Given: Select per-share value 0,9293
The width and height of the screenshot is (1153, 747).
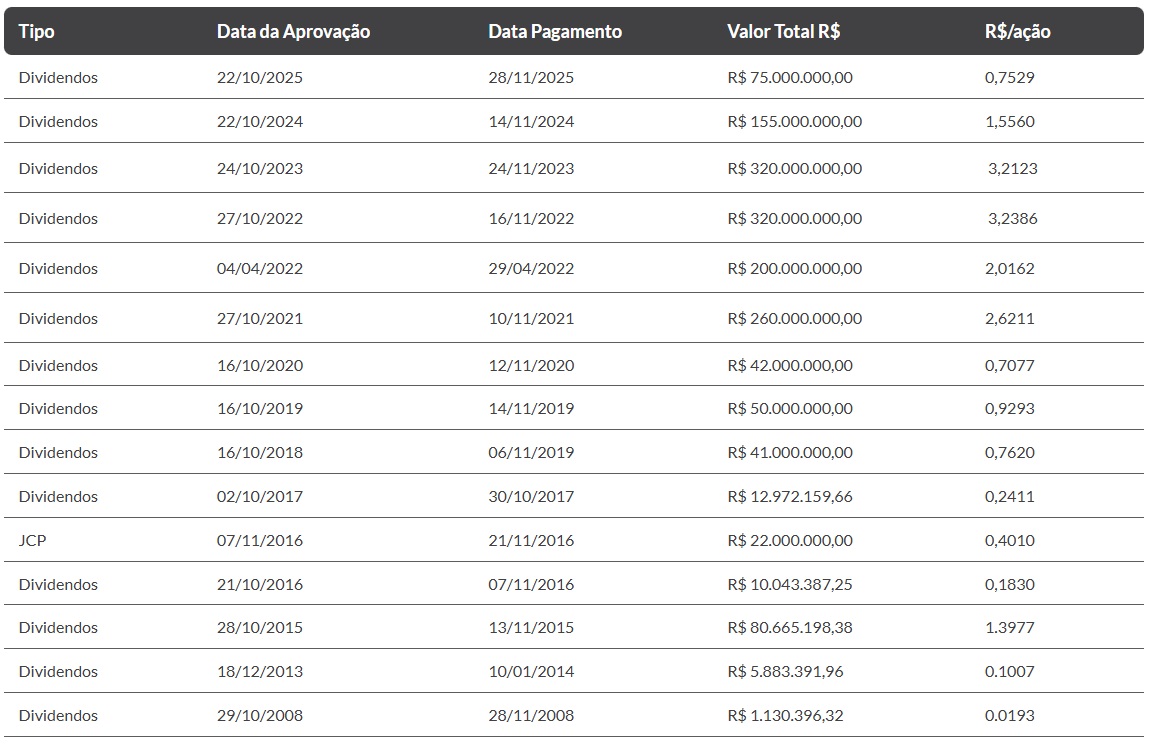Looking at the screenshot, I should pyautogui.click(x=1009, y=408).
